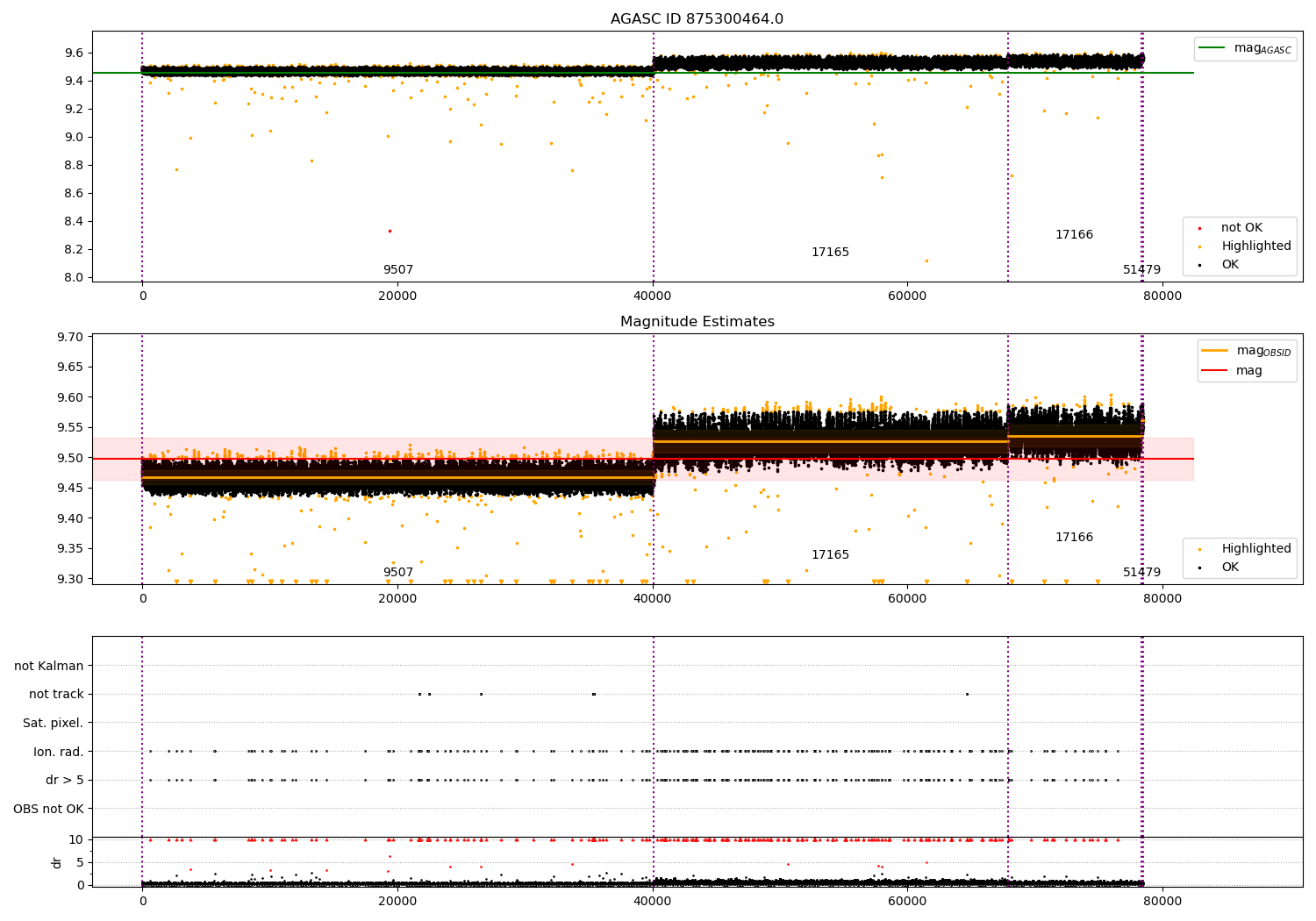The height and width of the screenshot is (921, 1316).
Task: Click the 'not track' flag row label
Action: 56,695
